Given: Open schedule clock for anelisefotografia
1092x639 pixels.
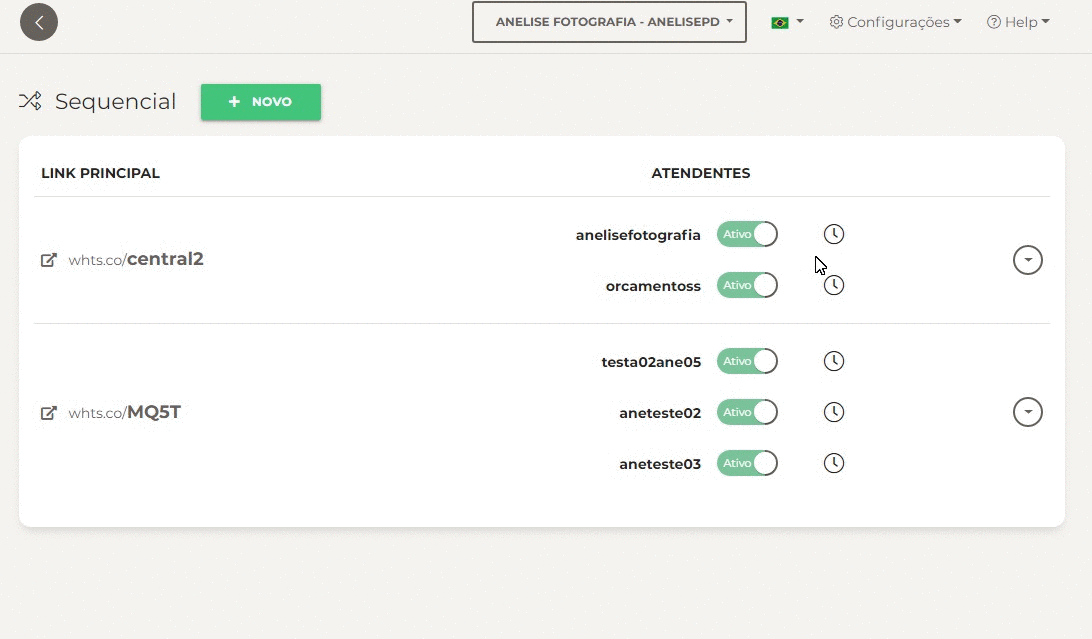Looking at the screenshot, I should click(834, 234).
